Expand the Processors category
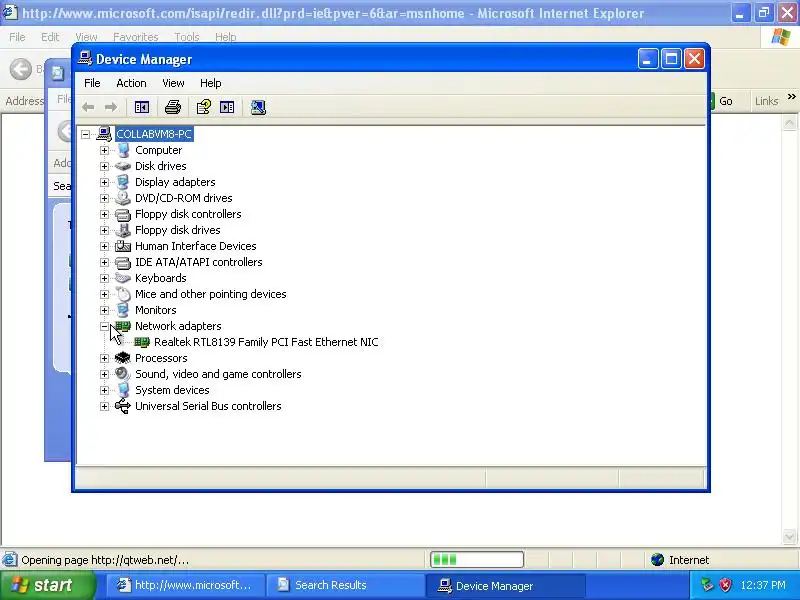Image resolution: width=800 pixels, height=600 pixels. 104,358
